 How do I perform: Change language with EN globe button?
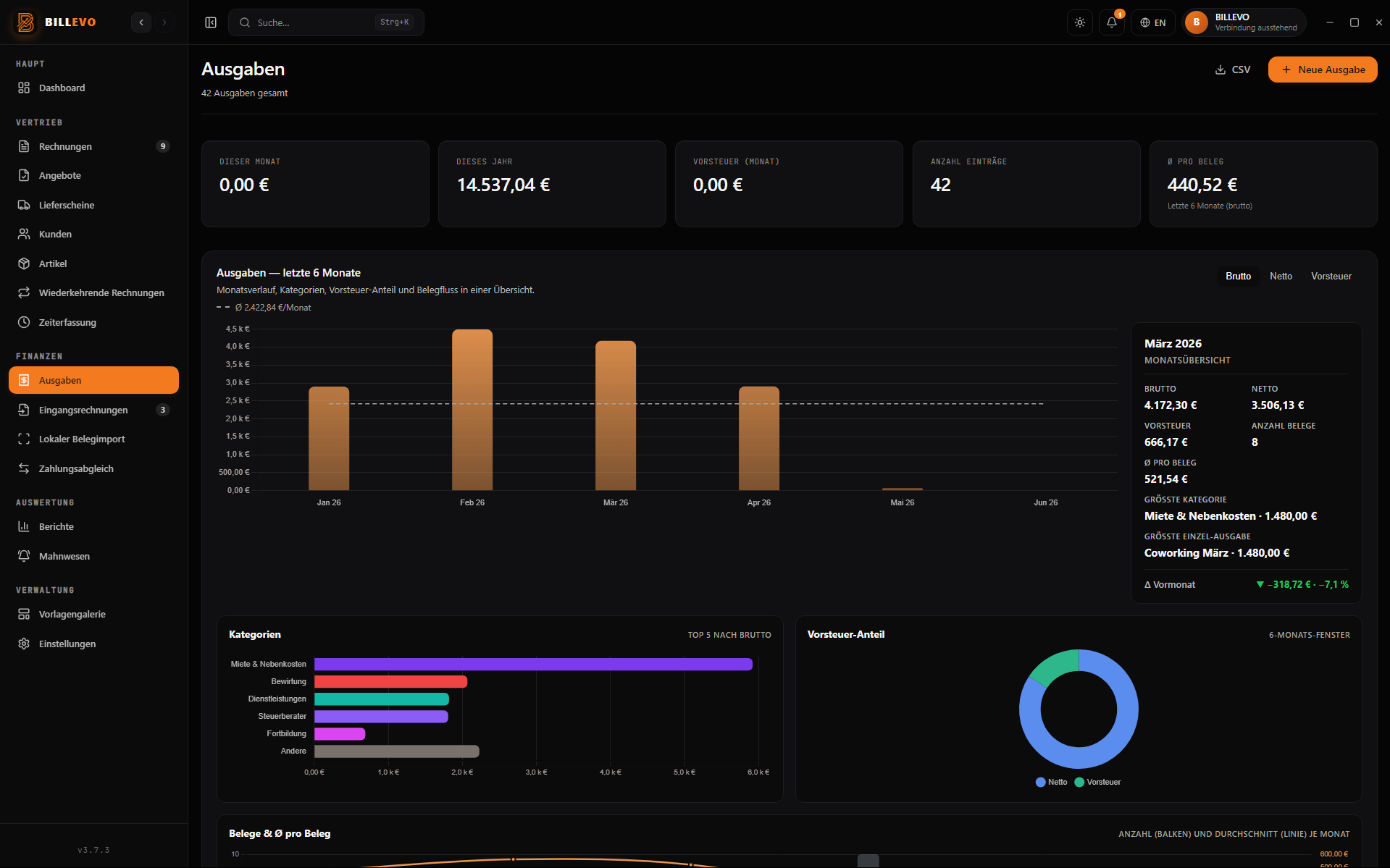pyautogui.click(x=1153, y=22)
